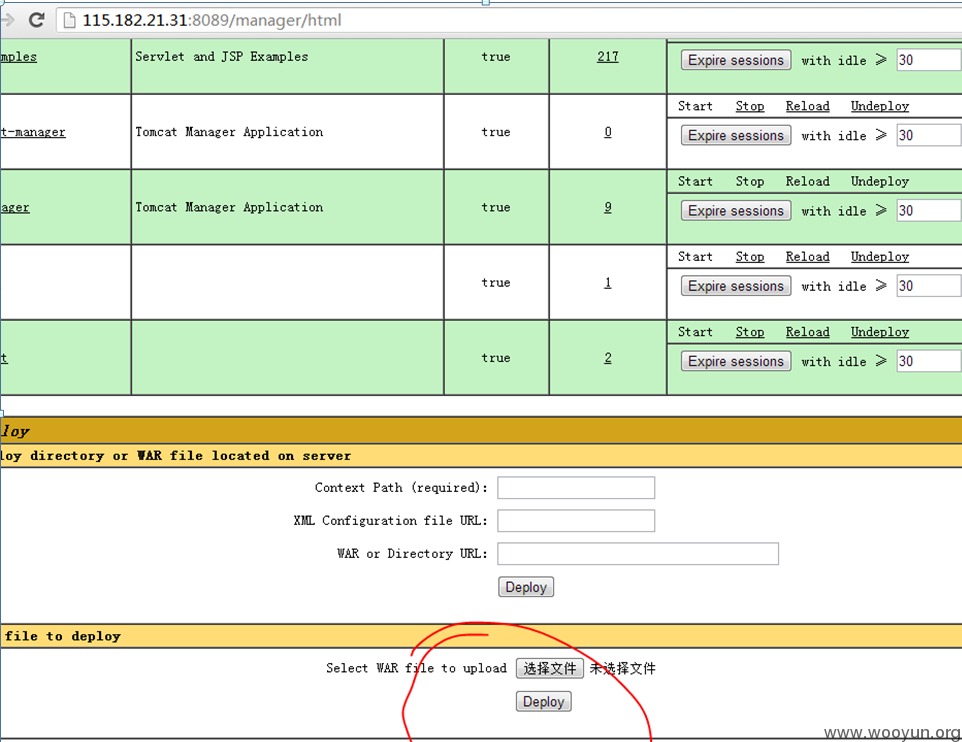Open the sessions link showing 0
This screenshot has height=742, width=962.
[607, 132]
